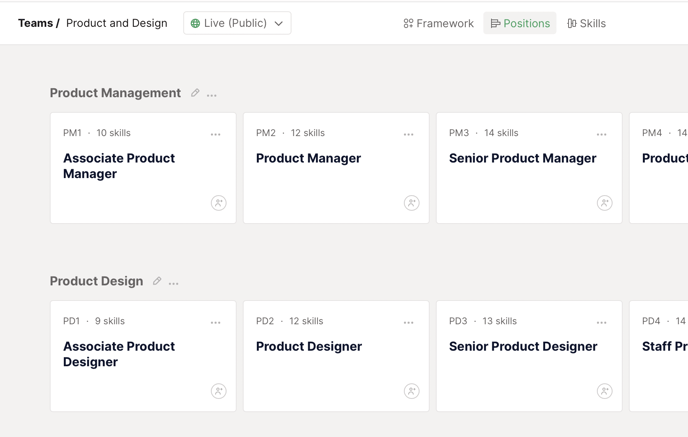Viewport: 688px width, 437px height.
Task: Open Product Design section options menu
Action: [174, 283]
